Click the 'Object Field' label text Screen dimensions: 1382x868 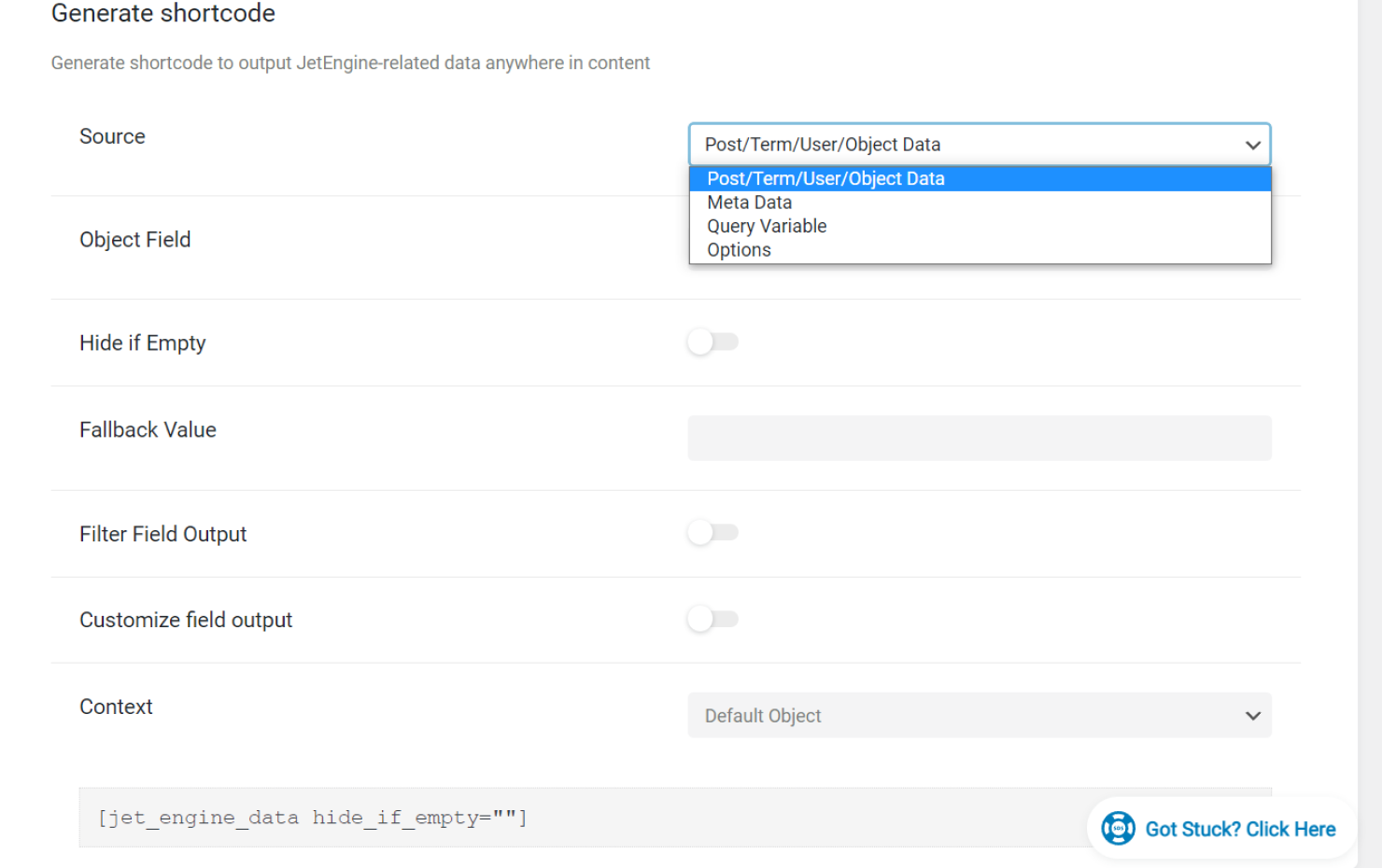coord(135,240)
